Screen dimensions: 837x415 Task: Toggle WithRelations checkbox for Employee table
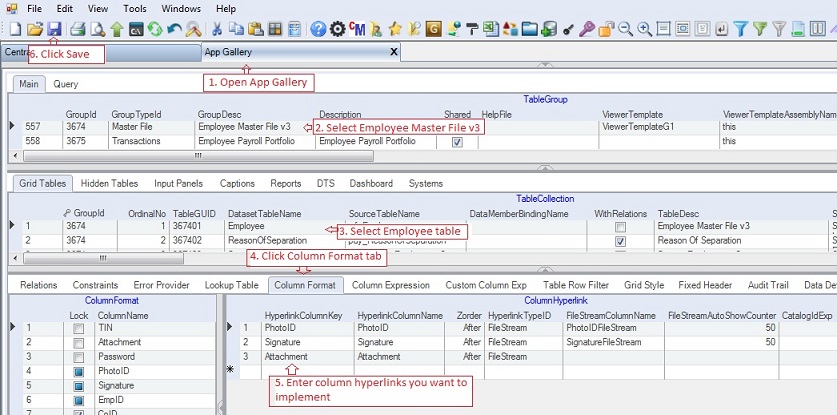pos(620,227)
